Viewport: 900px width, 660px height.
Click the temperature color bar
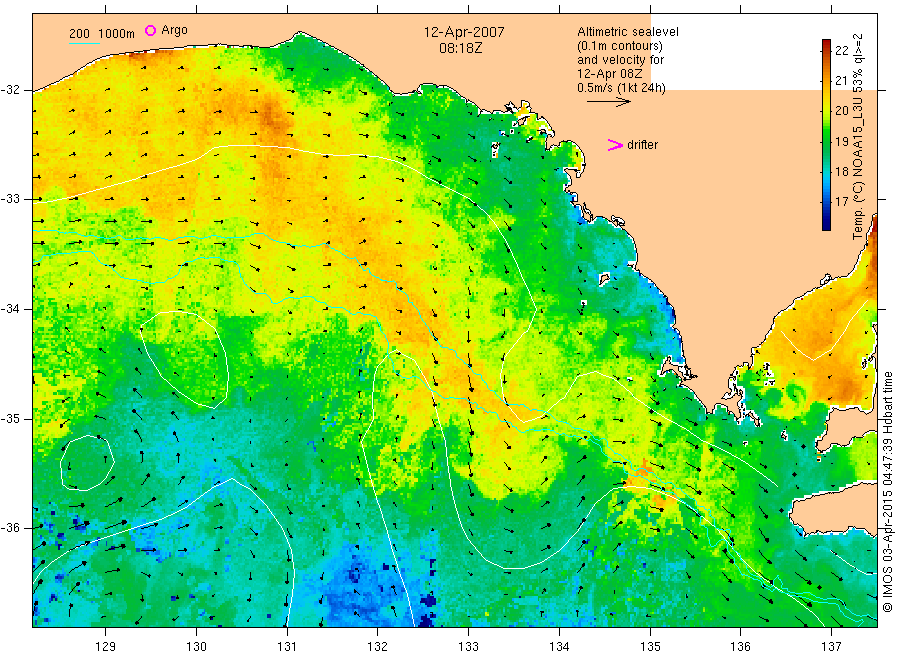pyautogui.click(x=826, y=135)
